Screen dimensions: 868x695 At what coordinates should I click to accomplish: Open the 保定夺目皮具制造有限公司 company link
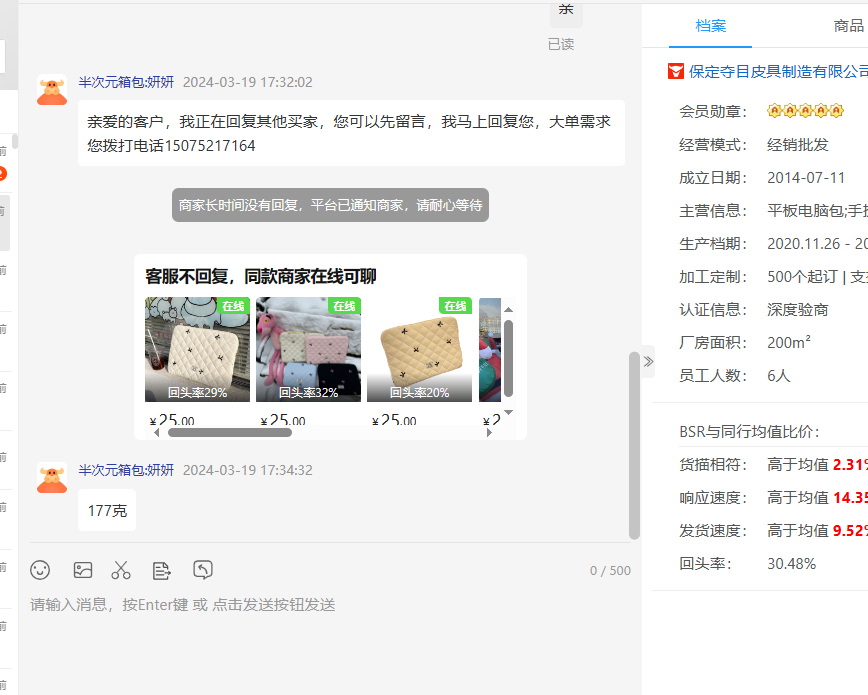[778, 71]
